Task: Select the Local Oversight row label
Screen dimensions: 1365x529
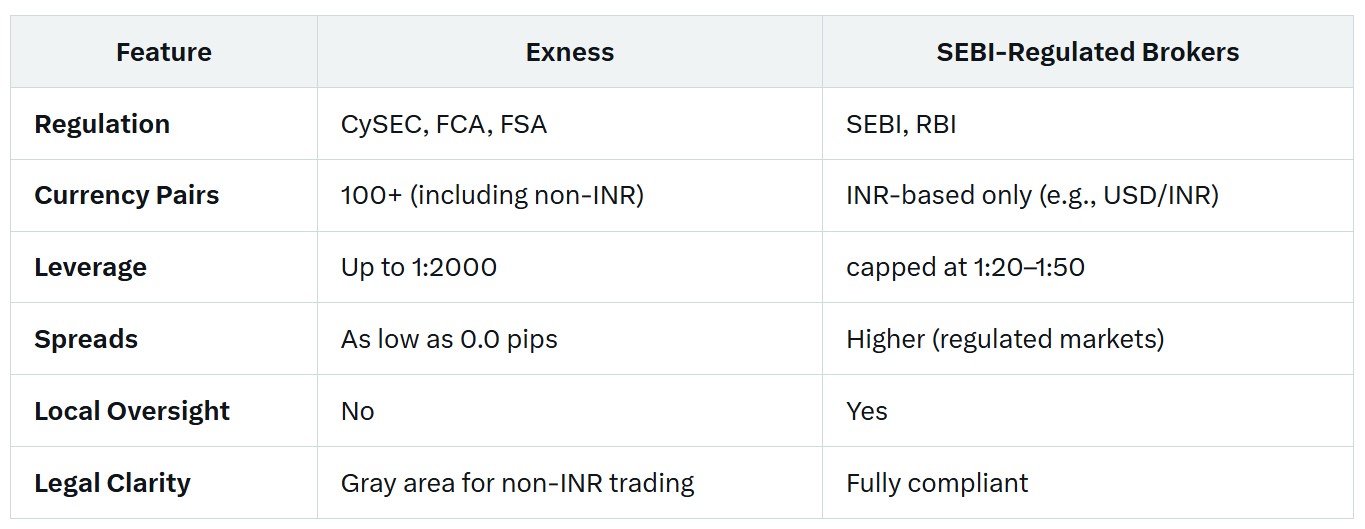Action: coord(132,411)
